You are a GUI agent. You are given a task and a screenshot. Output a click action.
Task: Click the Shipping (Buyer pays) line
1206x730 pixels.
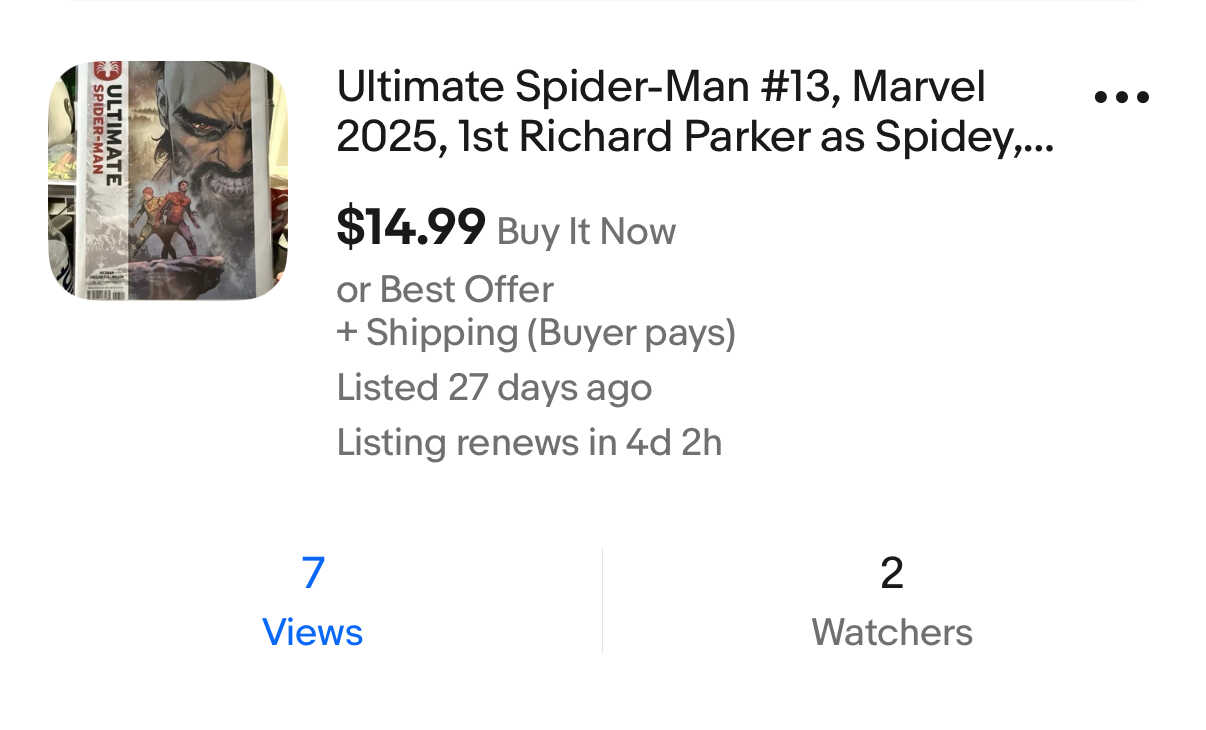click(x=536, y=333)
